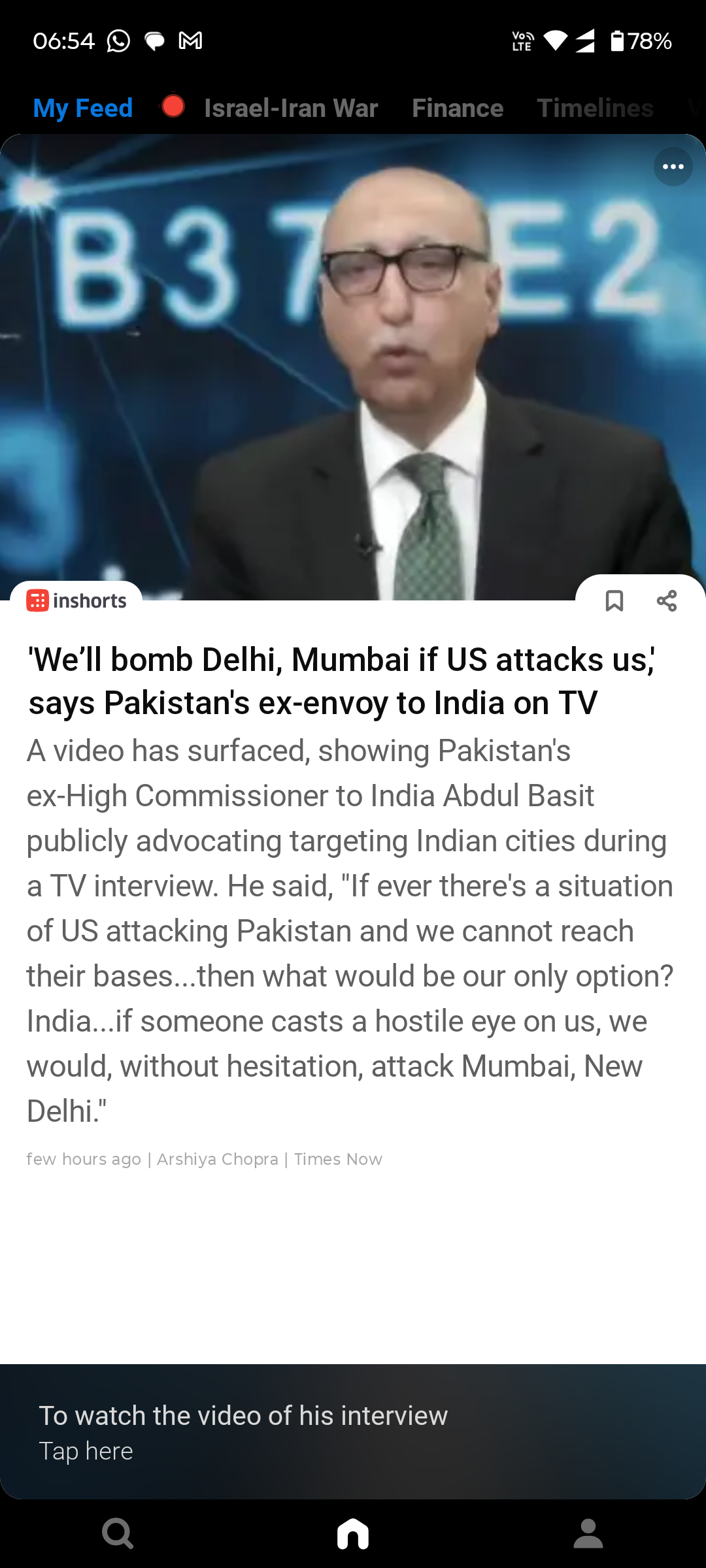Click the red live dot beside Israel-Iran War

click(173, 106)
